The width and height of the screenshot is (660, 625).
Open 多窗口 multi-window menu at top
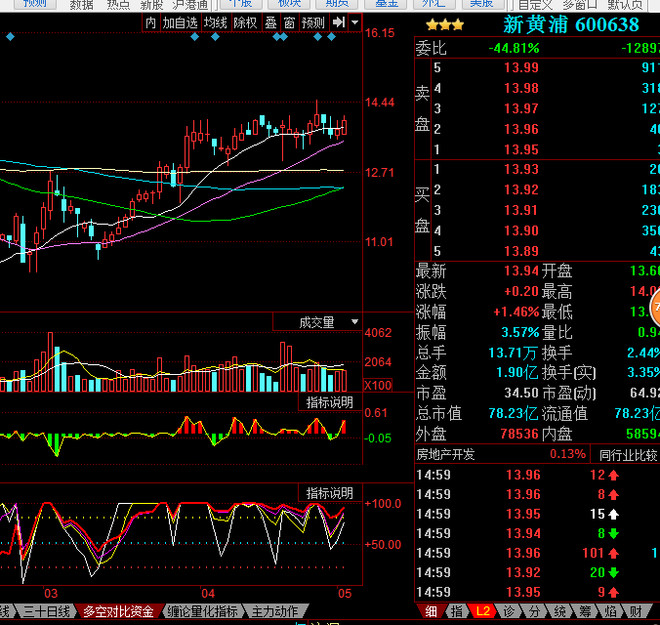(581, 5)
